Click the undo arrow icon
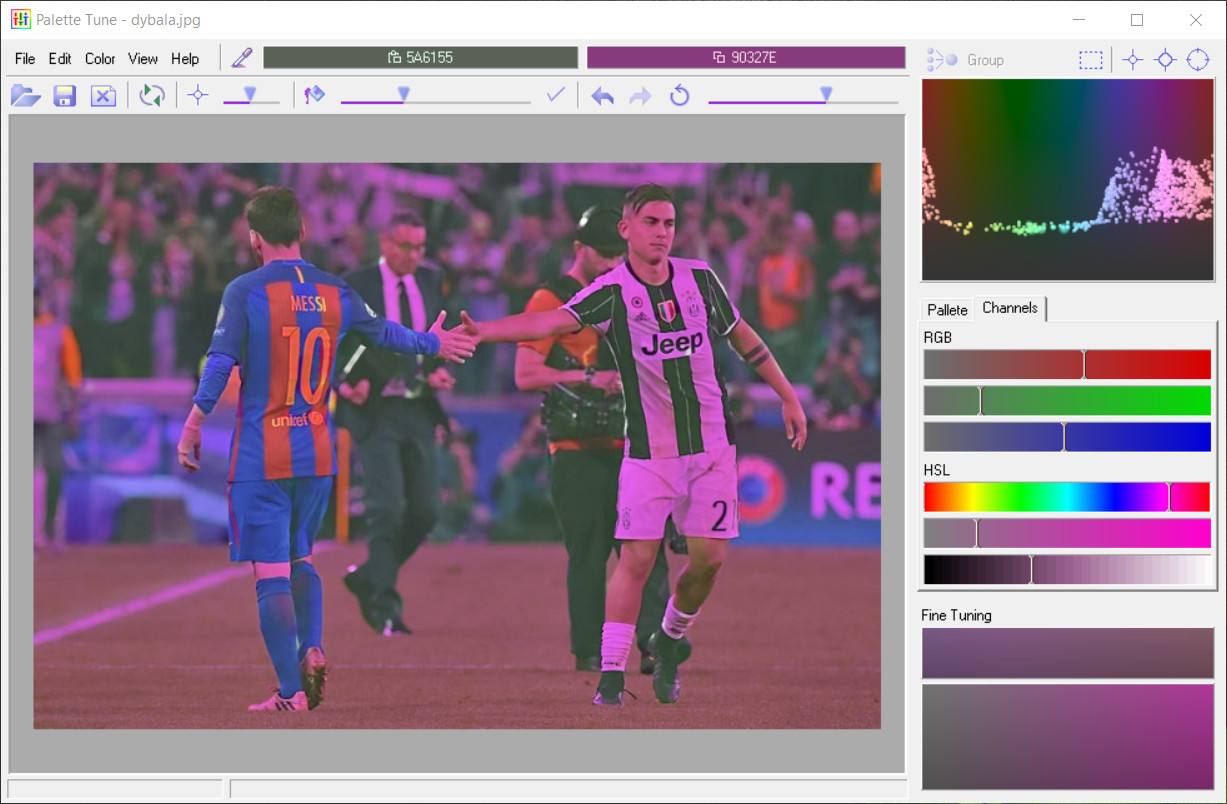The image size is (1227, 804). tap(602, 96)
